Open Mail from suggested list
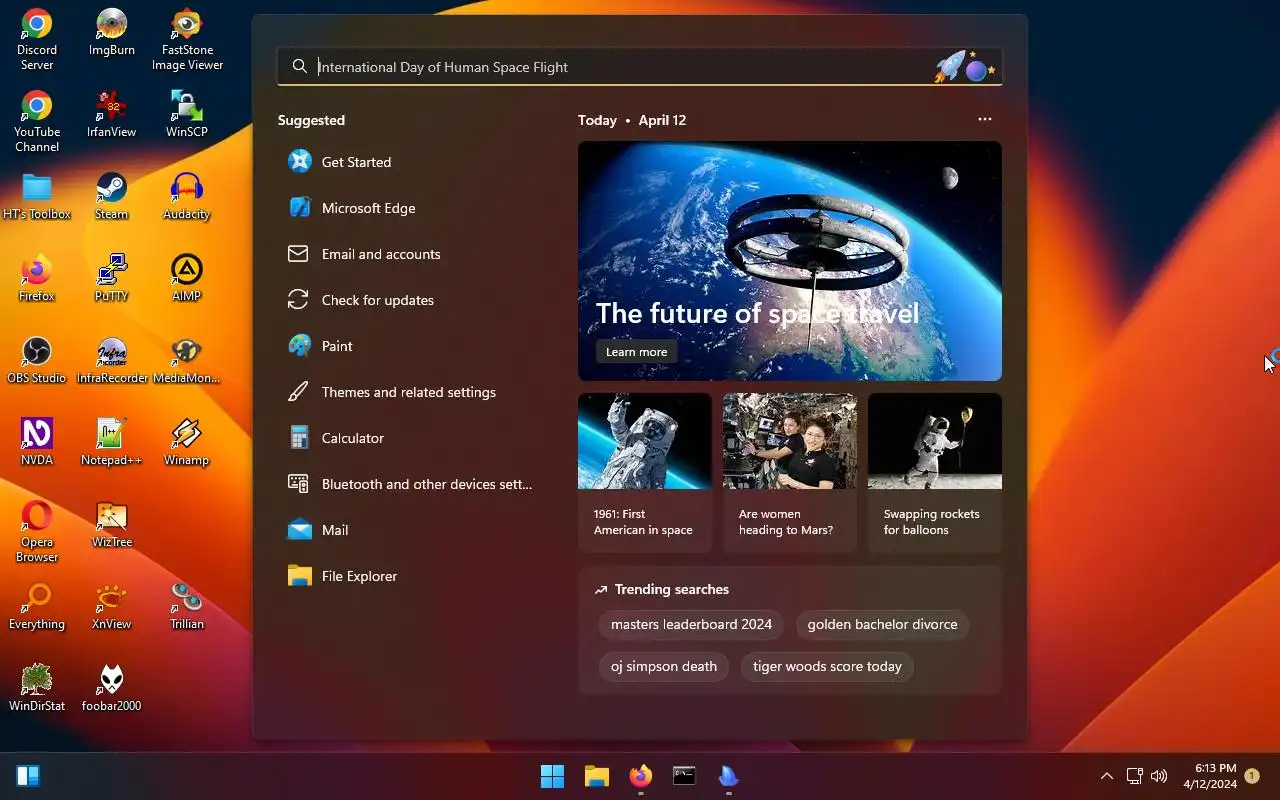 coord(414,530)
